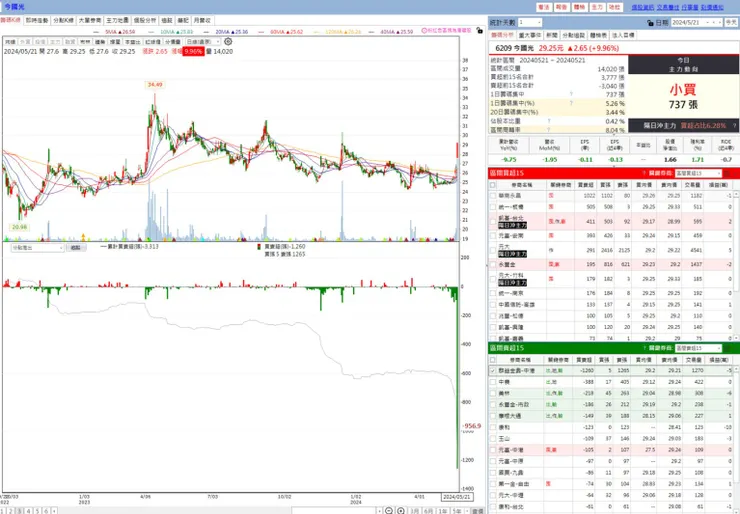Check the 群益金鼎-中港 broker checkbox
The width and height of the screenshot is (740, 514).
click(x=493, y=371)
